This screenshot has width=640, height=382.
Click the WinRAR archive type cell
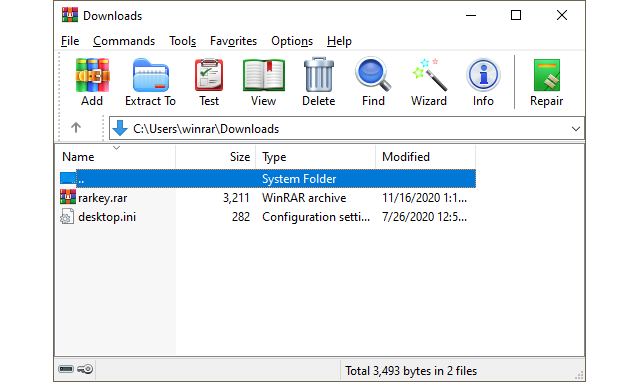pos(304,198)
